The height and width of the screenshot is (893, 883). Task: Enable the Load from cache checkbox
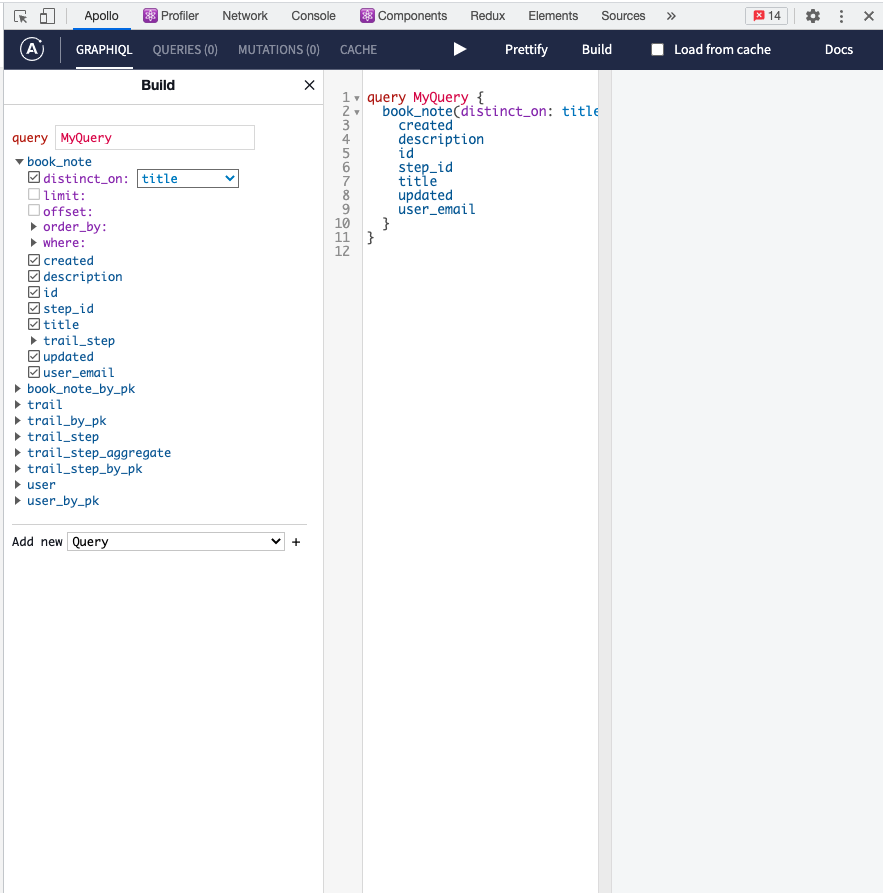click(657, 50)
